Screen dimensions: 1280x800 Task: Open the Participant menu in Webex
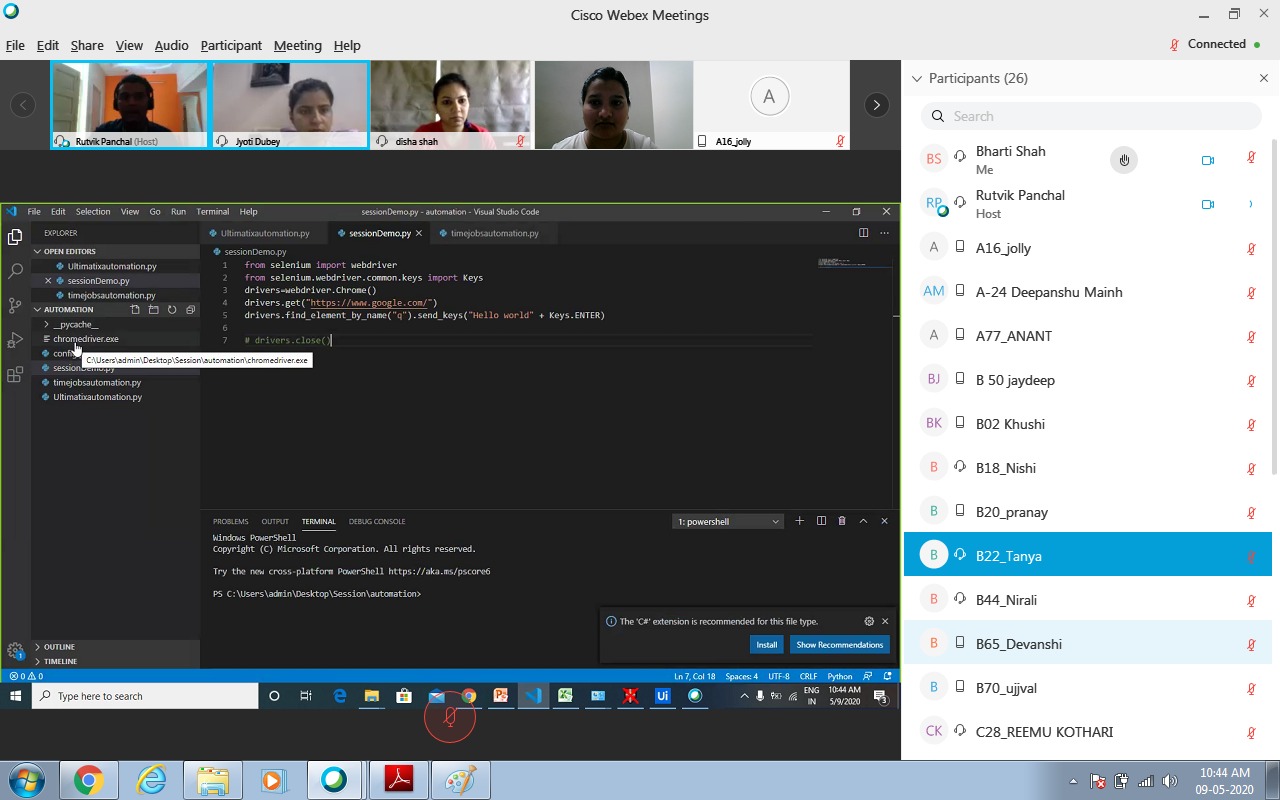click(x=231, y=45)
